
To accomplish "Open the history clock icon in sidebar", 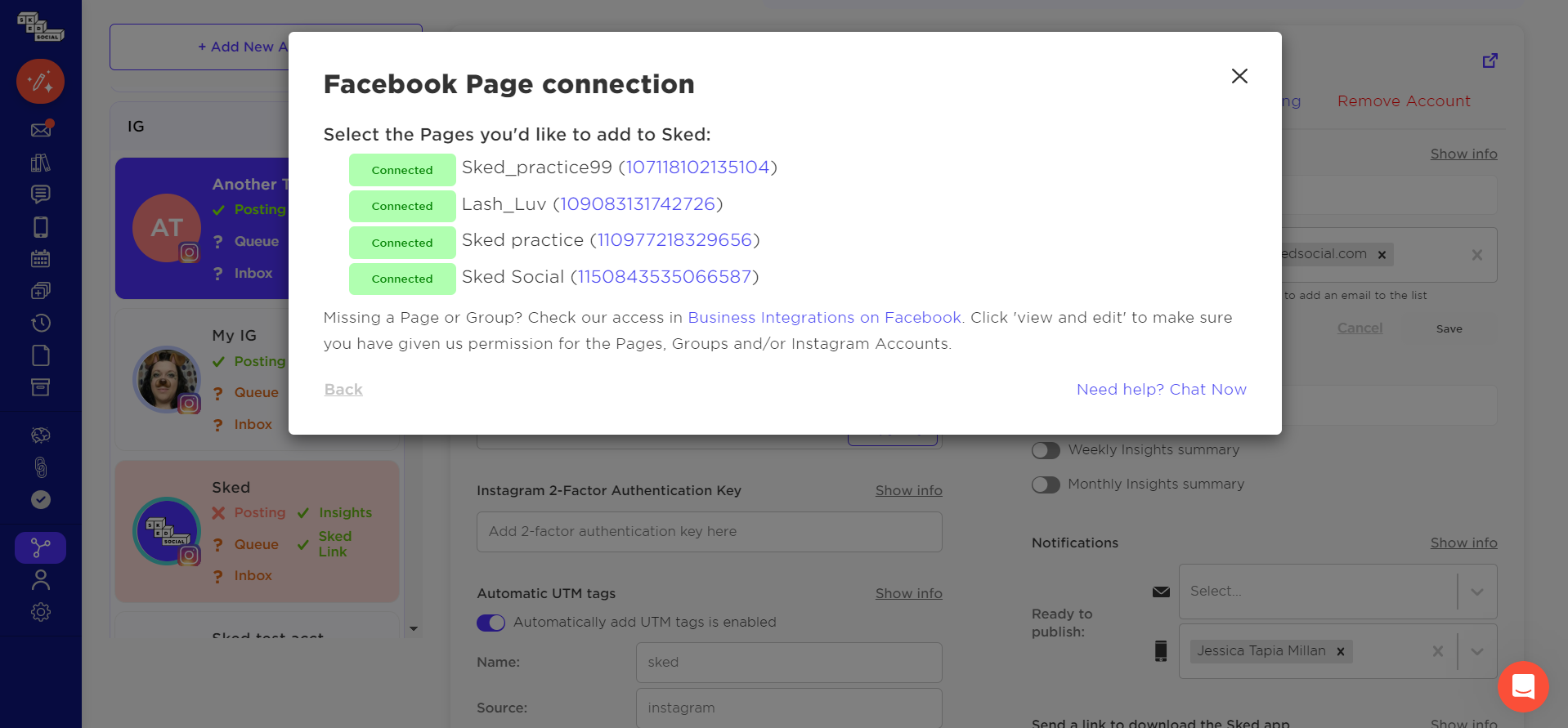I will [x=40, y=324].
